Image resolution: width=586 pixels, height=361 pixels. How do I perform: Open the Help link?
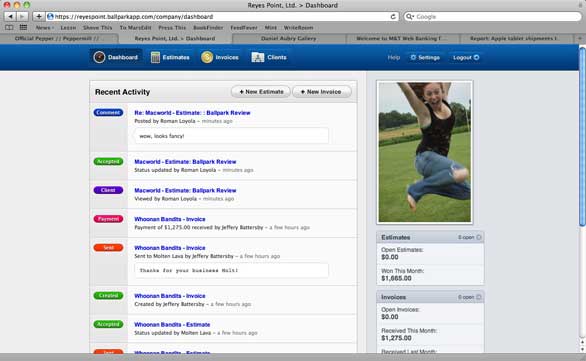pyautogui.click(x=394, y=58)
